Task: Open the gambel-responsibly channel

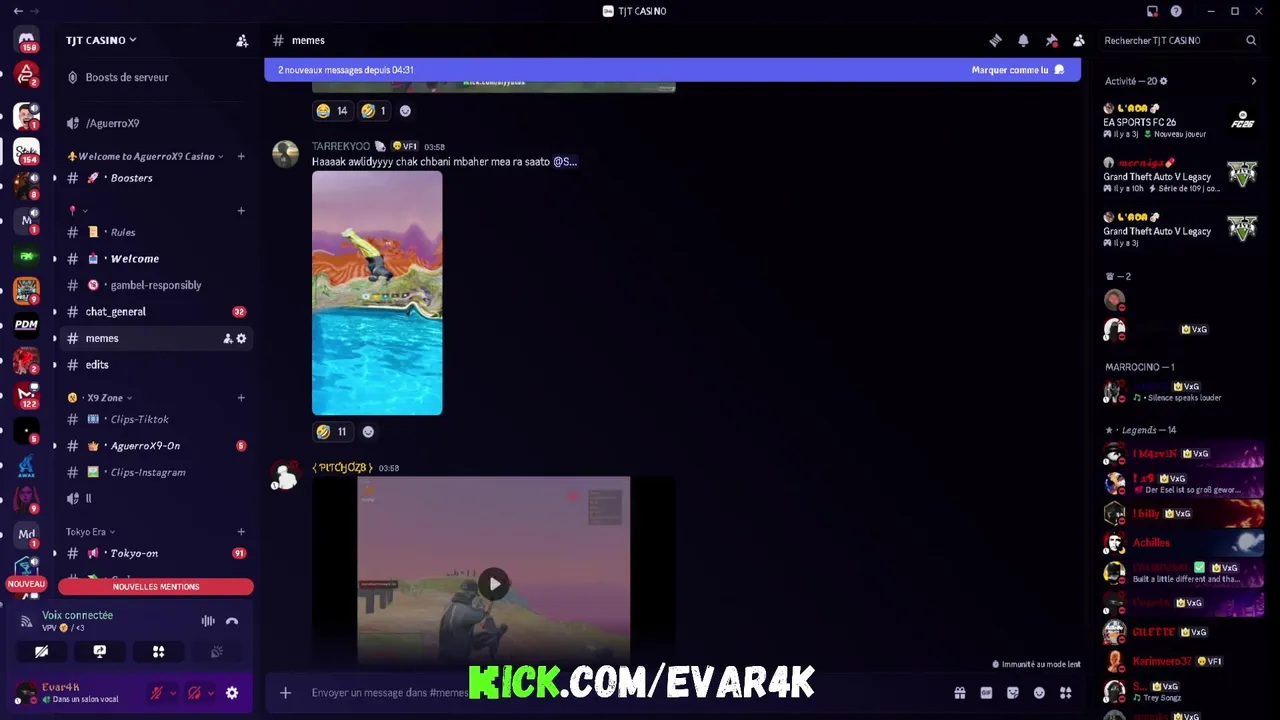Action: (155, 285)
